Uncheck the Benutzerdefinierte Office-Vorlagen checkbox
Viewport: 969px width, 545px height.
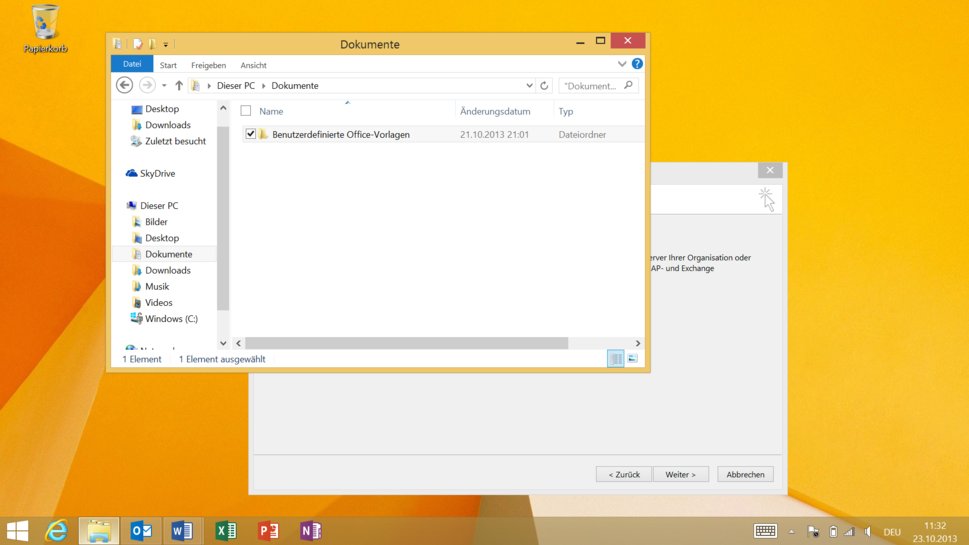[x=250, y=134]
